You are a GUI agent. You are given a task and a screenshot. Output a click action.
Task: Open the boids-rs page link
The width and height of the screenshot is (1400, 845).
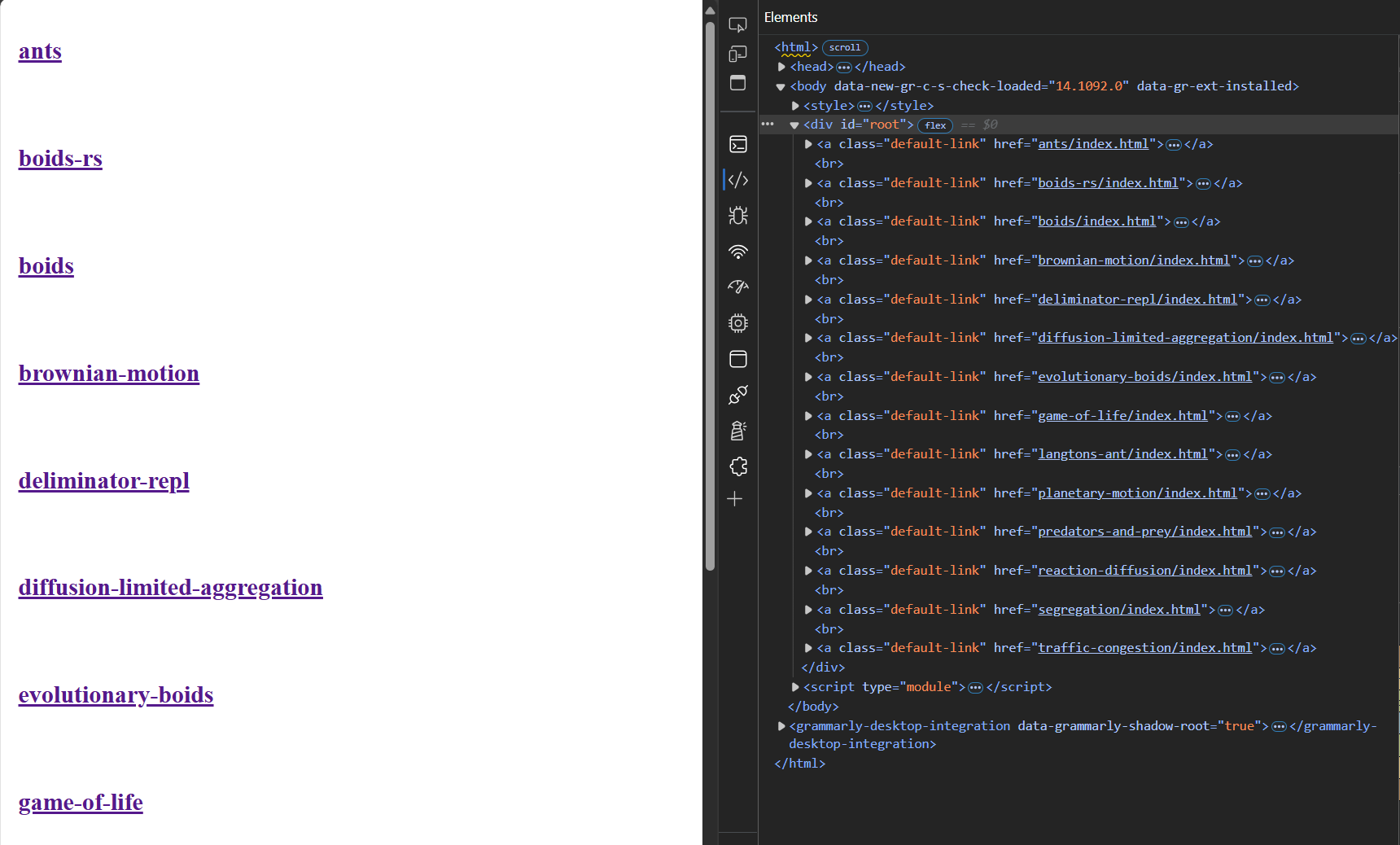pos(60,159)
